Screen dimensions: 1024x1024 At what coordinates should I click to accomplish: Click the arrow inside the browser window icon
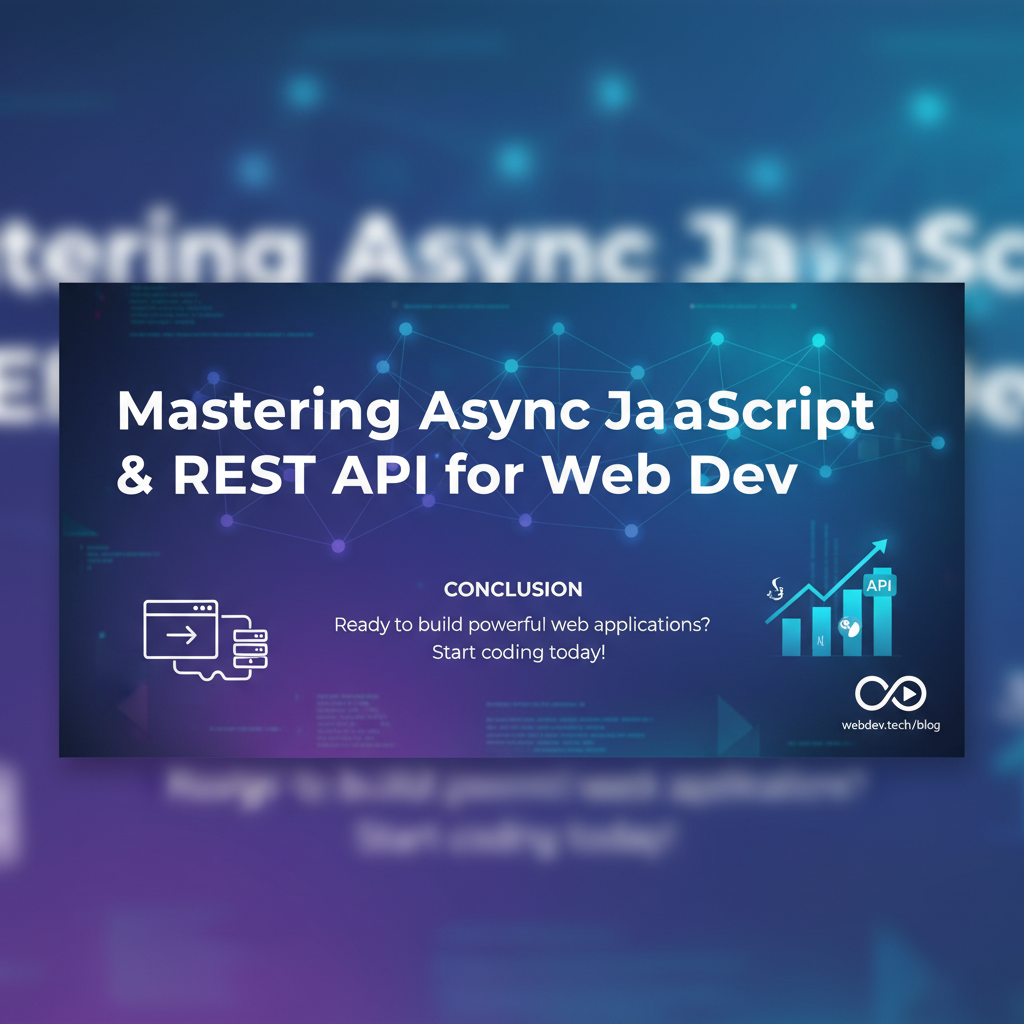pos(181,635)
